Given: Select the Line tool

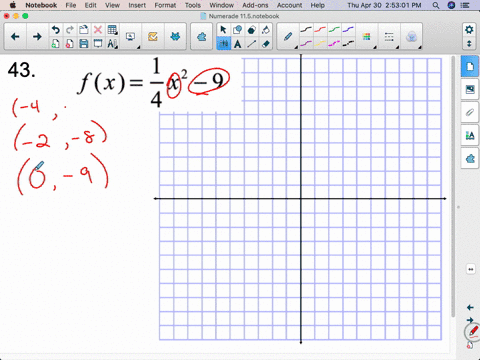Looking at the screenshot, I should (251, 44).
